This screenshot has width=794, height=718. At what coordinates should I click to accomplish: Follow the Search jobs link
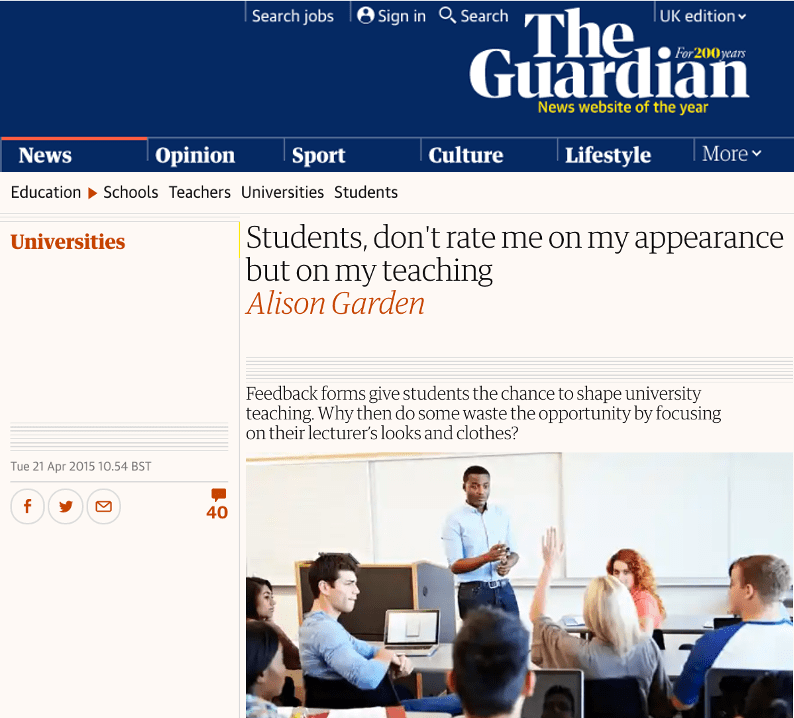coord(293,16)
